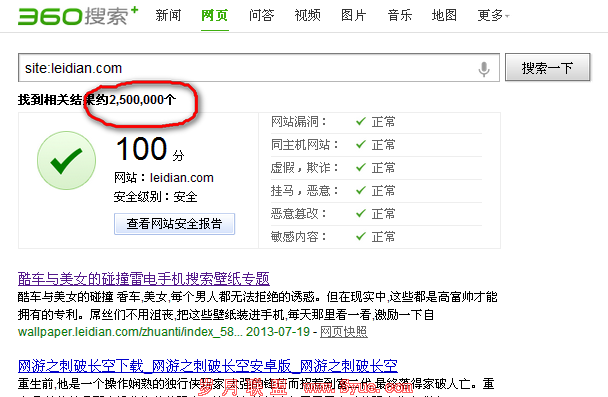Click the search box containing site:leidian.com
608x397 pixels.
click(x=259, y=68)
